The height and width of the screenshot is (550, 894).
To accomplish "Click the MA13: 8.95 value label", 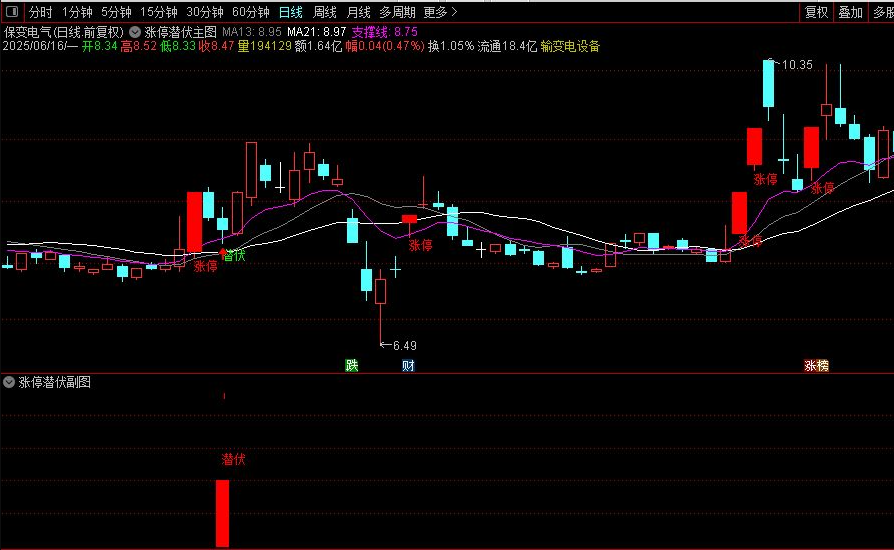I will [252, 32].
